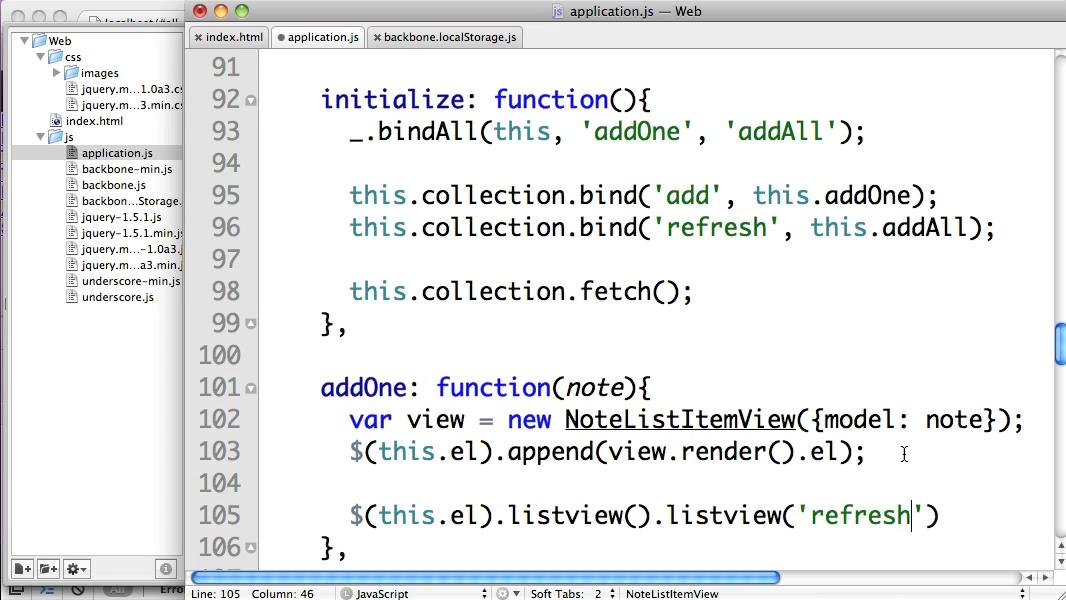Image resolution: width=1066 pixels, height=600 pixels.
Task: Expand the images folder
Action: point(56,73)
